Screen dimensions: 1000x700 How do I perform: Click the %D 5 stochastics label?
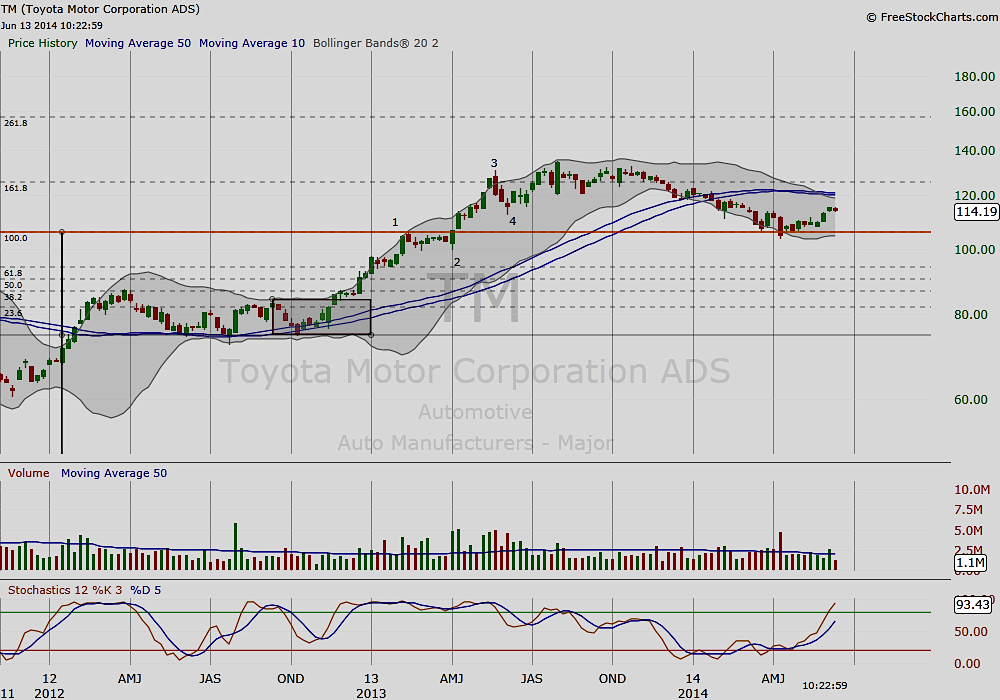[145, 590]
